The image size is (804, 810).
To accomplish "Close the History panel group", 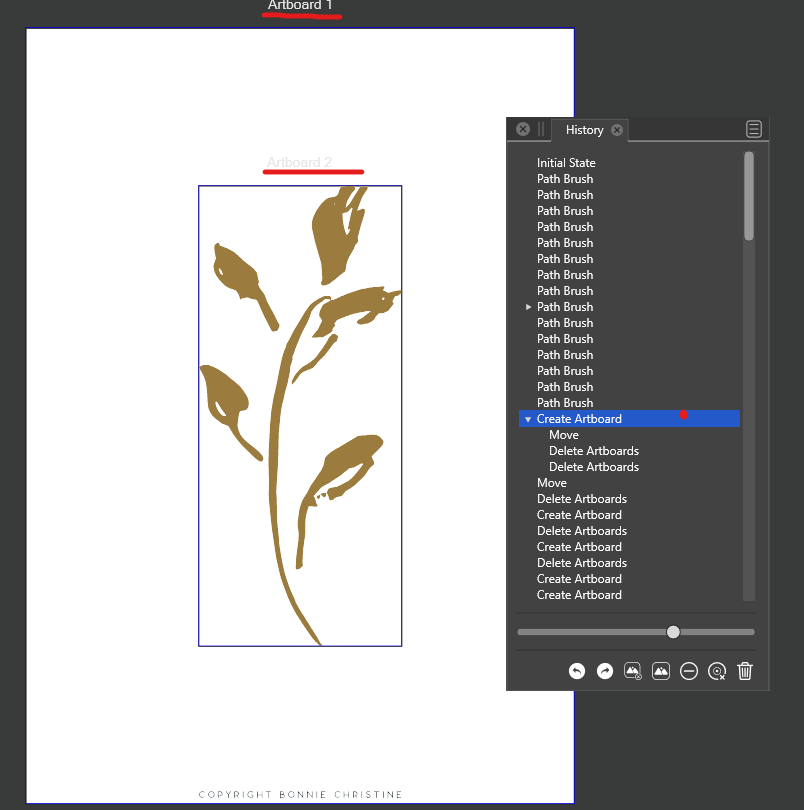I will point(523,129).
